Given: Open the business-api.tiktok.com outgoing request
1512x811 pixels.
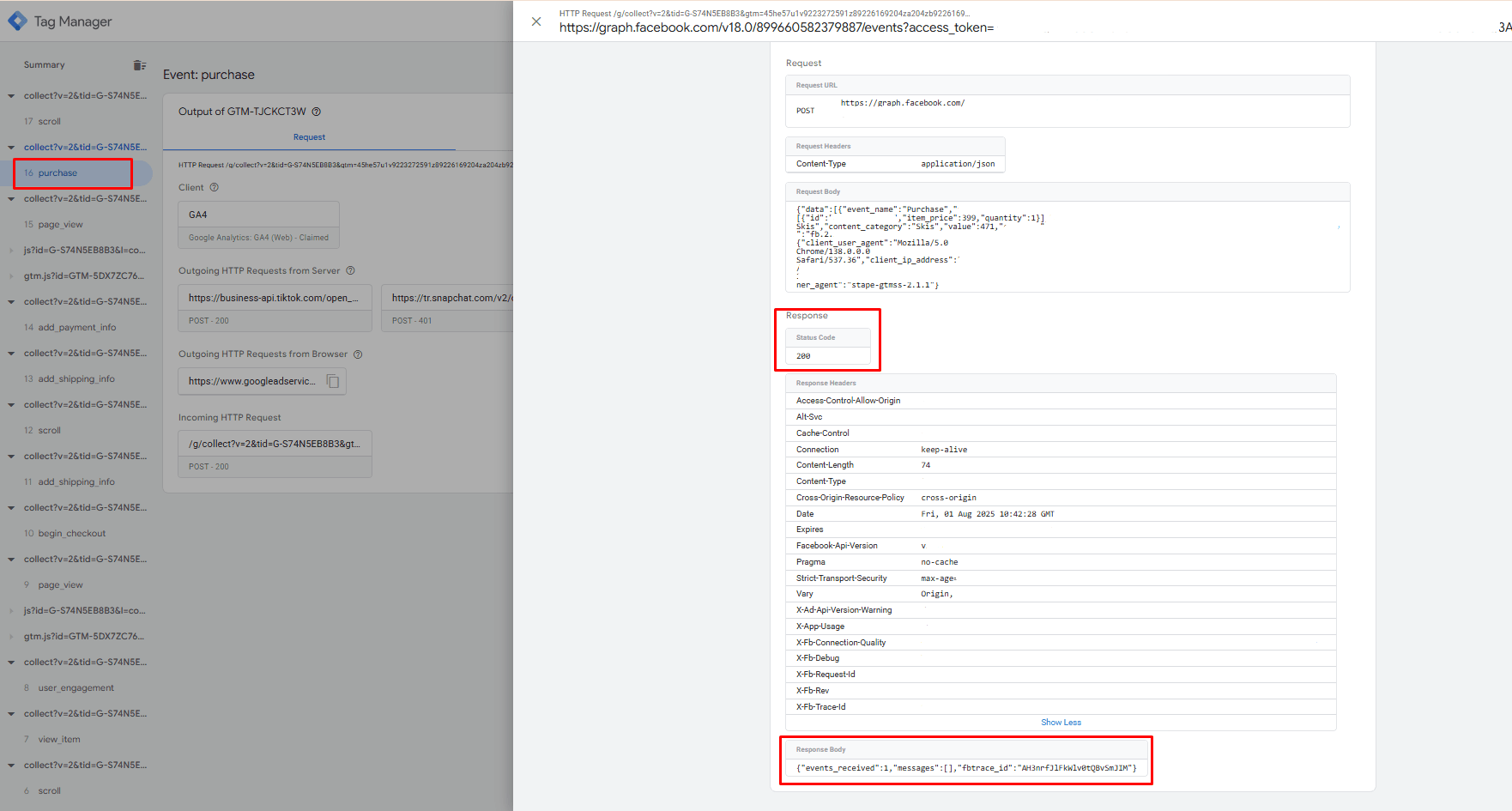Looking at the screenshot, I should [x=275, y=308].
